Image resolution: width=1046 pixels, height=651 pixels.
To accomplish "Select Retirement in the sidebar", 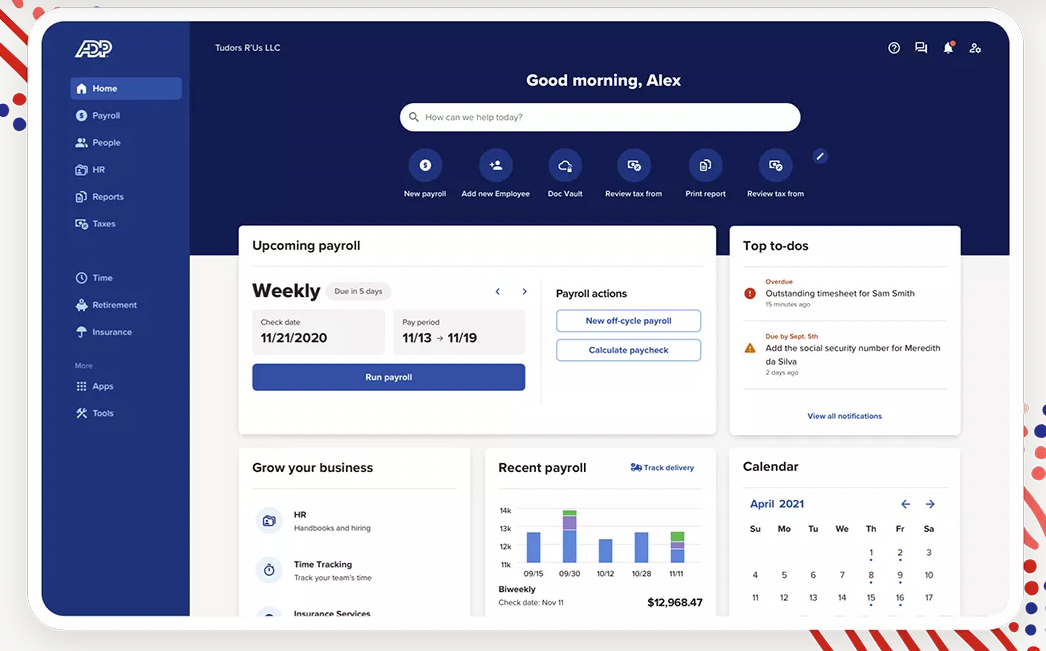I will [x=114, y=305].
